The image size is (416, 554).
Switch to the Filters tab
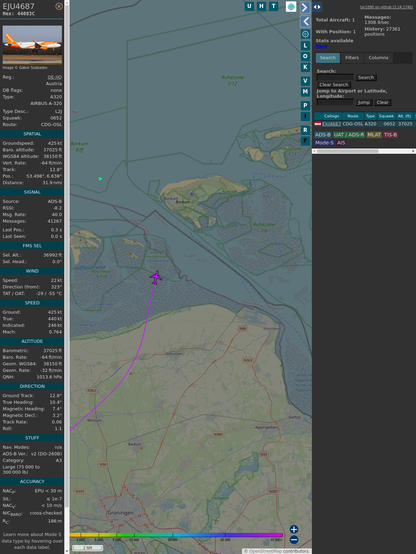coord(352,58)
